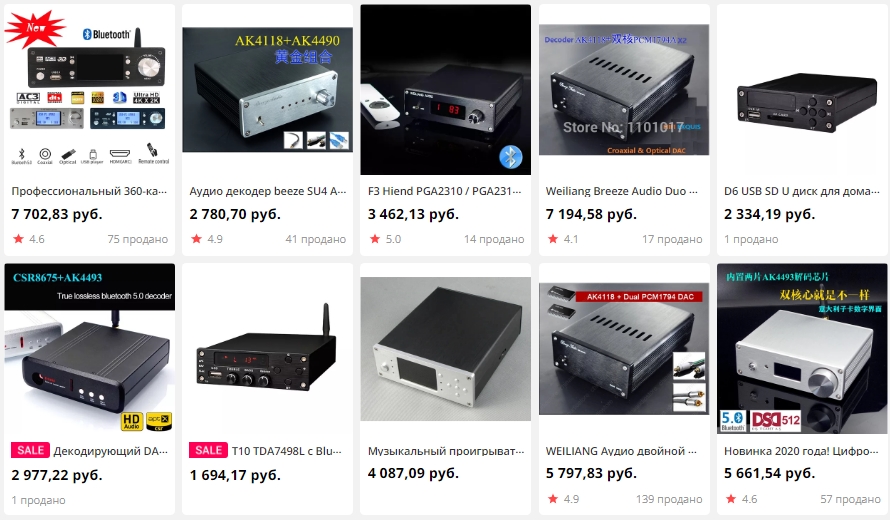View the AK4118+AK4490 silver decoder thumbnail
Image resolution: width=890 pixels, height=520 pixels.
(x=267, y=90)
